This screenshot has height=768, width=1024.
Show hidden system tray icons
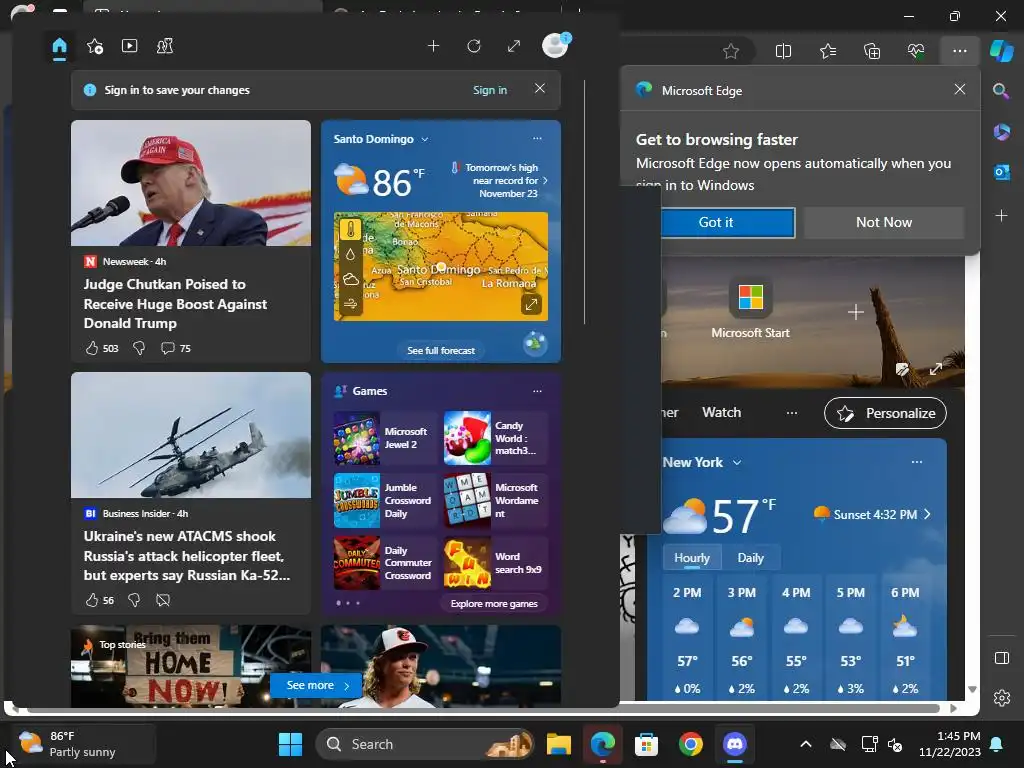[806, 744]
